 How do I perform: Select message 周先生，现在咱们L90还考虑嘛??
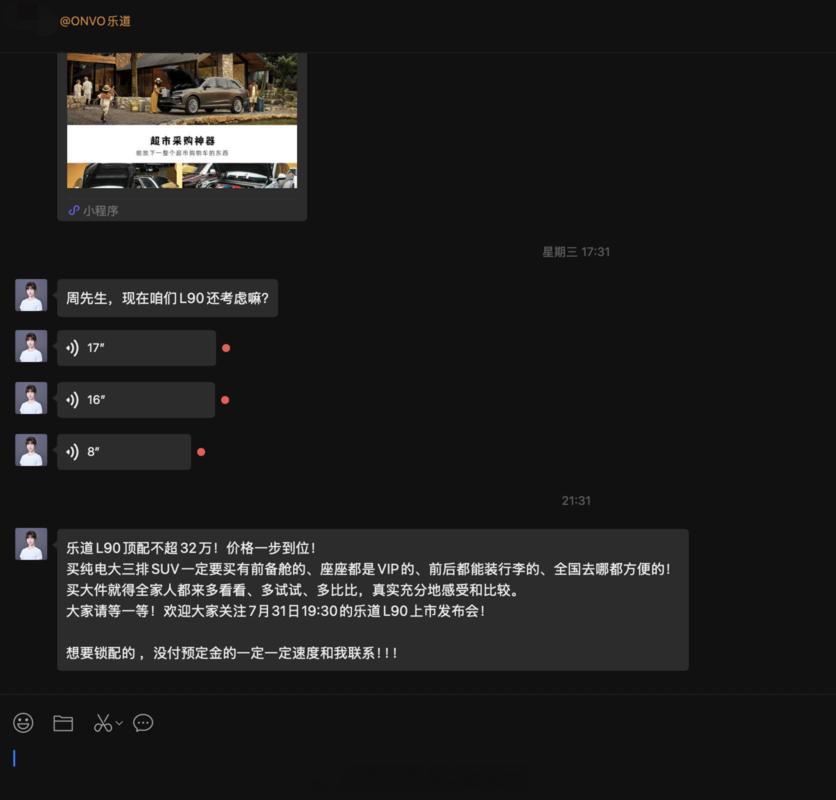click(167, 298)
